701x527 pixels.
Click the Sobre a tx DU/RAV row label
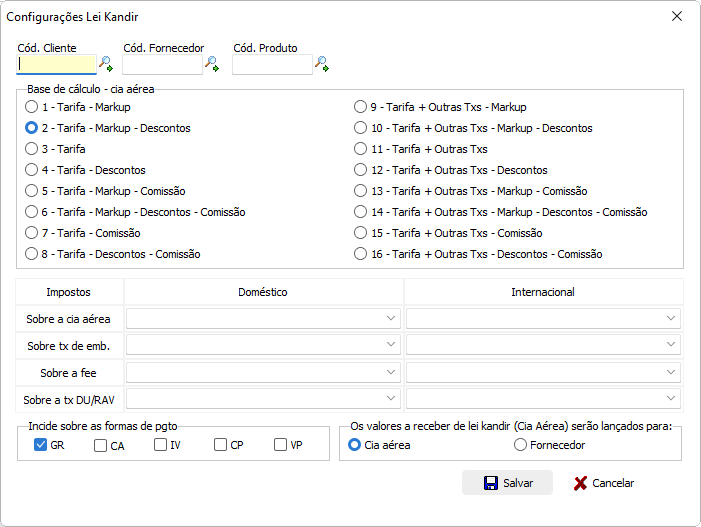click(x=69, y=400)
